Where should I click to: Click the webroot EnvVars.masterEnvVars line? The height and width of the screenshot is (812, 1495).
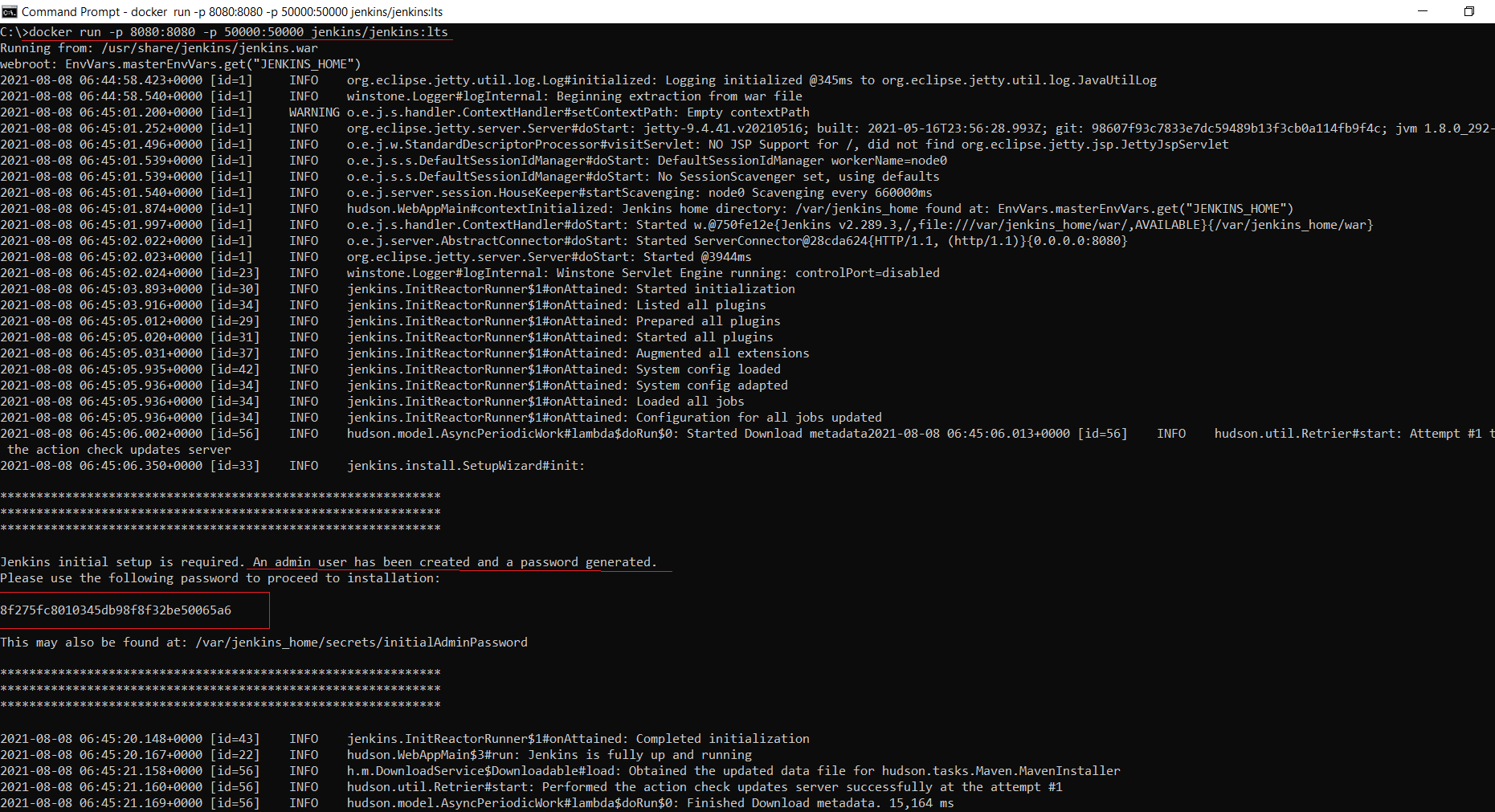pos(181,64)
